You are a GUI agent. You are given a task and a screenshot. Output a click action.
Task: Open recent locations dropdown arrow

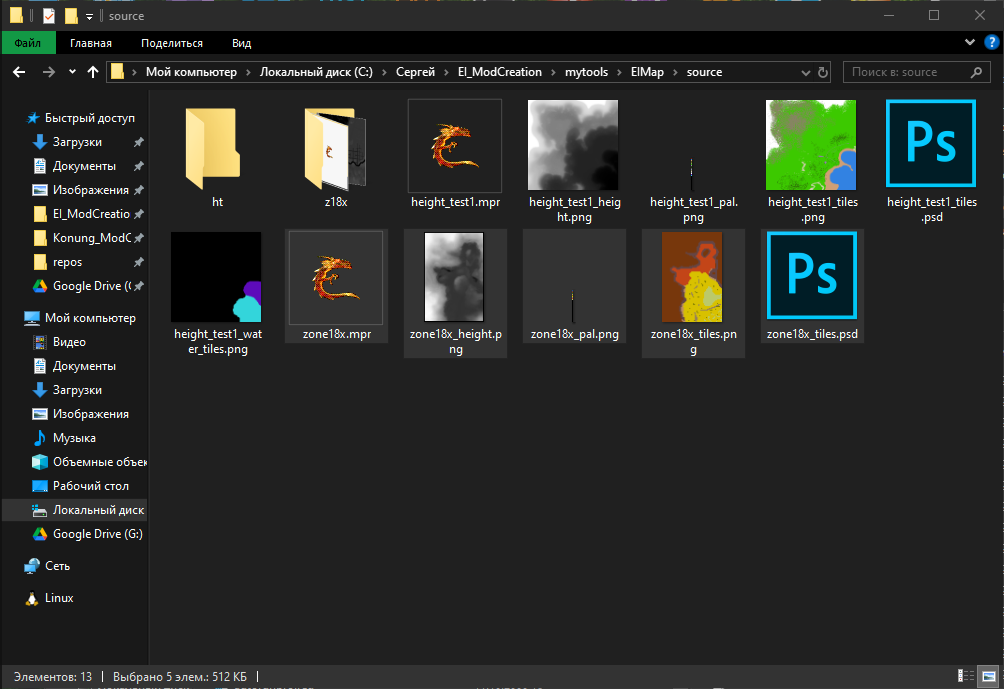[72, 72]
